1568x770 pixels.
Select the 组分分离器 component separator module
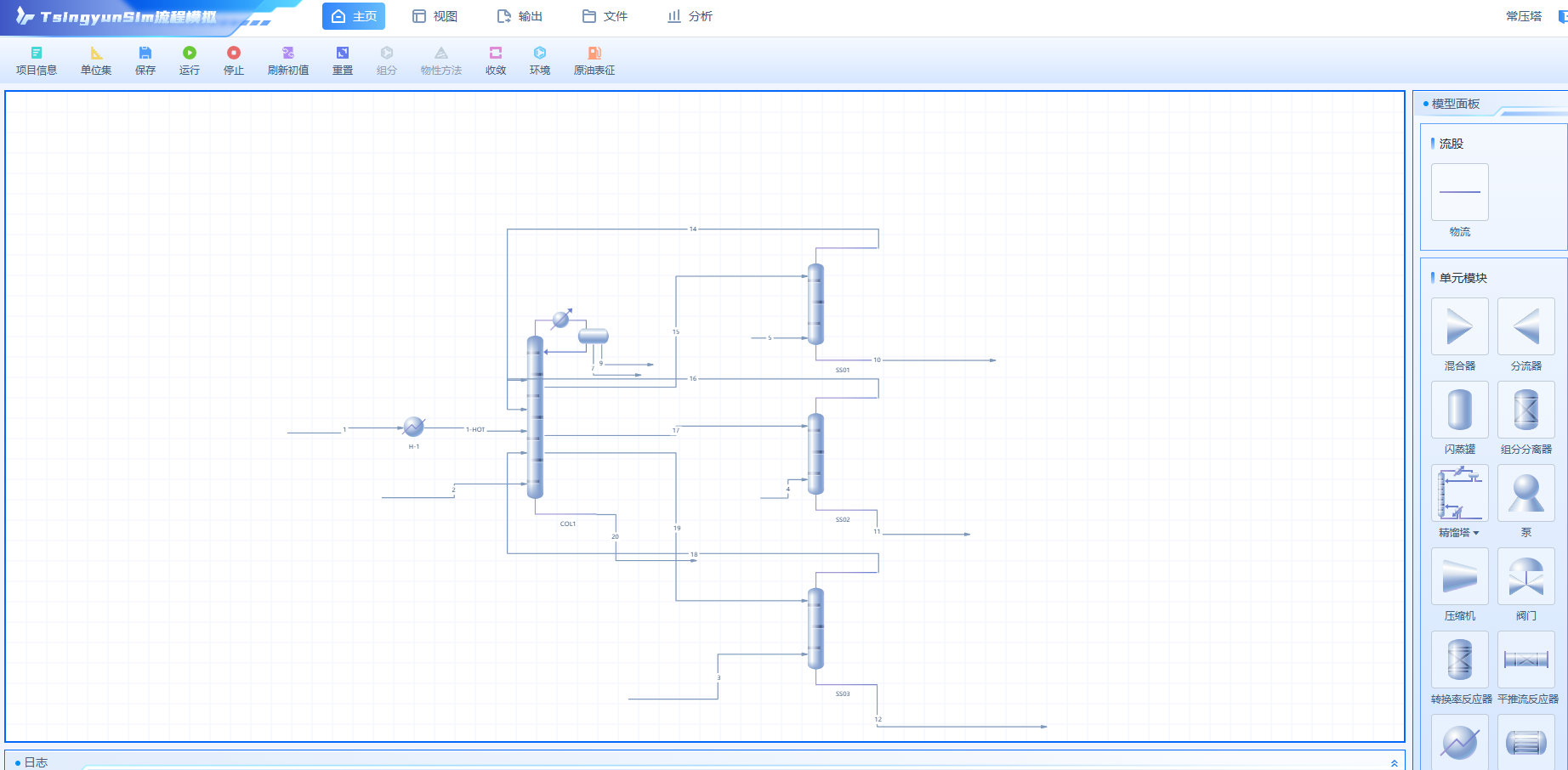[x=1526, y=410]
